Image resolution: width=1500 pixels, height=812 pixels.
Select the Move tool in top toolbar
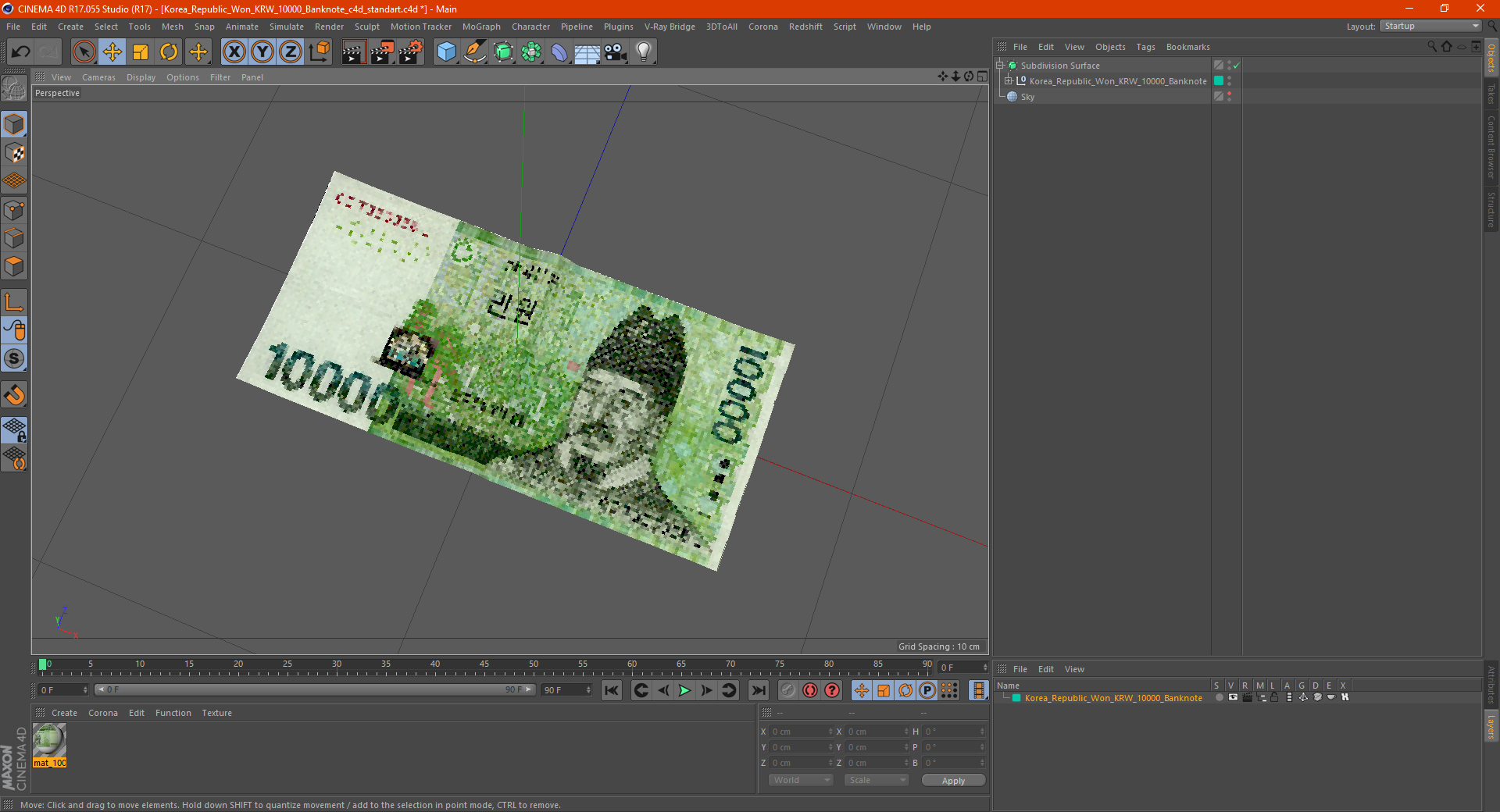tap(112, 52)
